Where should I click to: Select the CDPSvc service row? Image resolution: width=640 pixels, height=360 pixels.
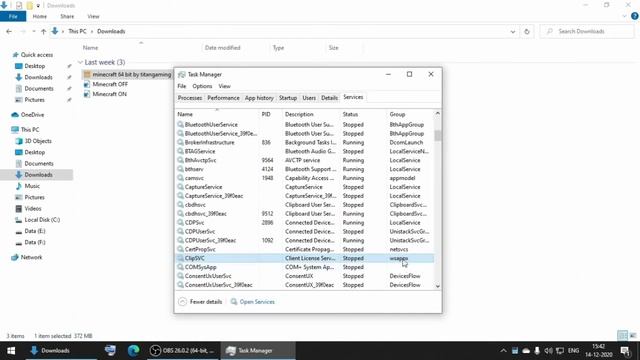click(304, 222)
